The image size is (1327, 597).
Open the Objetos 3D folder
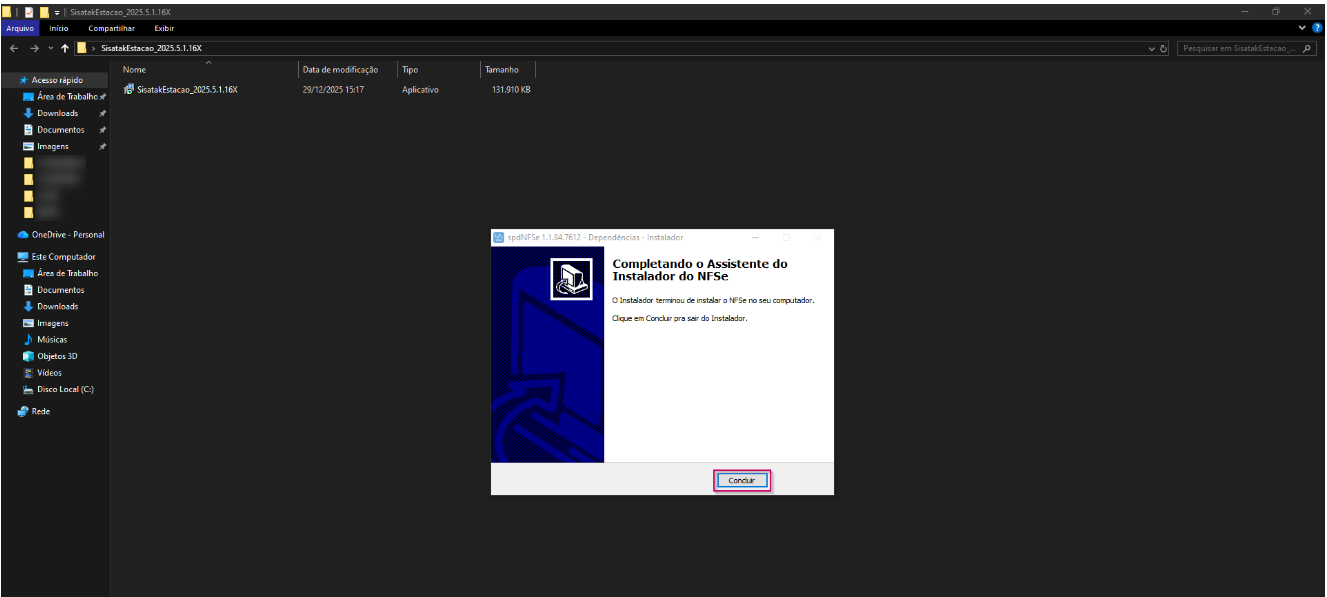pos(57,356)
